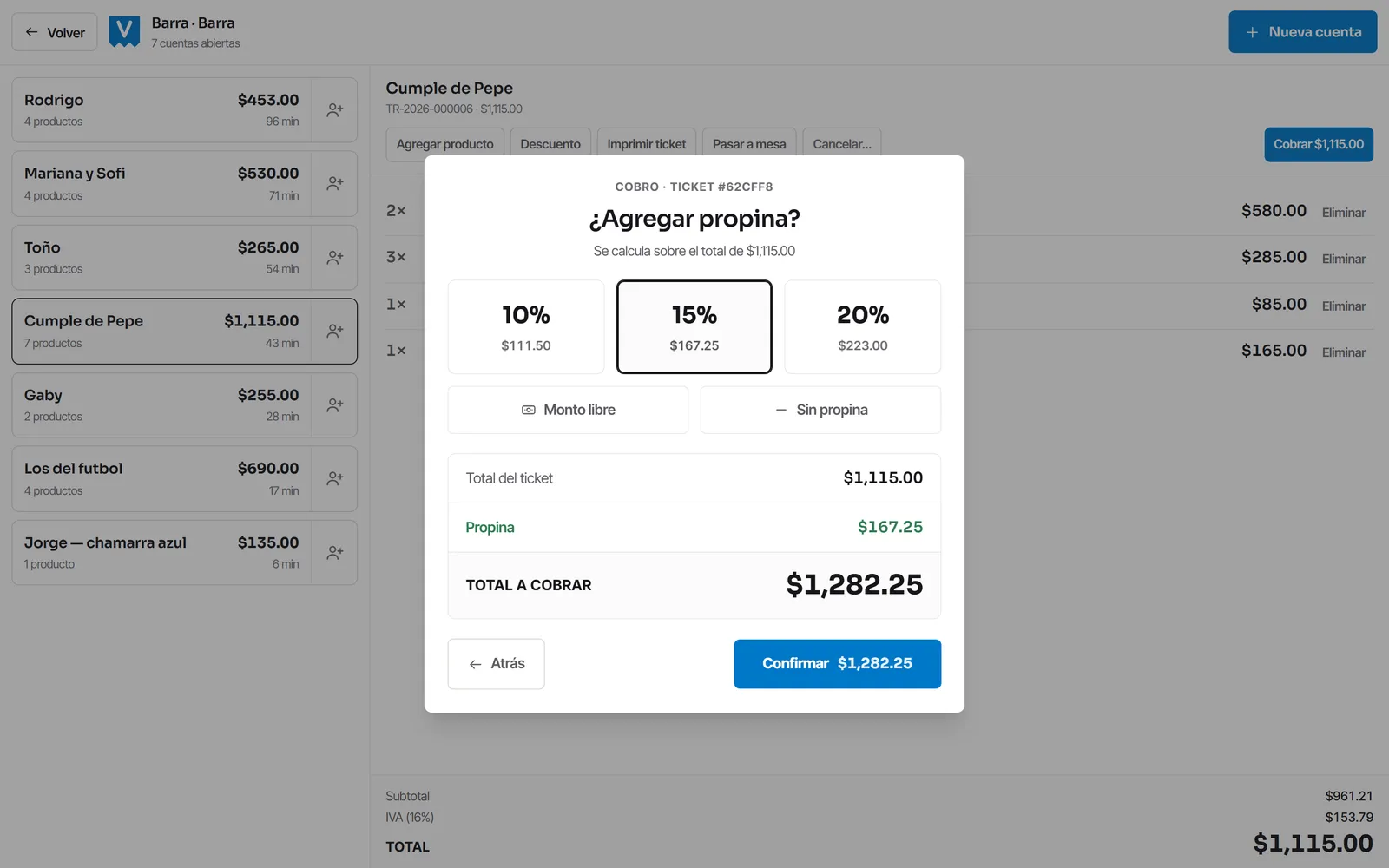The width and height of the screenshot is (1389, 868).
Task: Click Volver to return
Action: [x=55, y=32]
